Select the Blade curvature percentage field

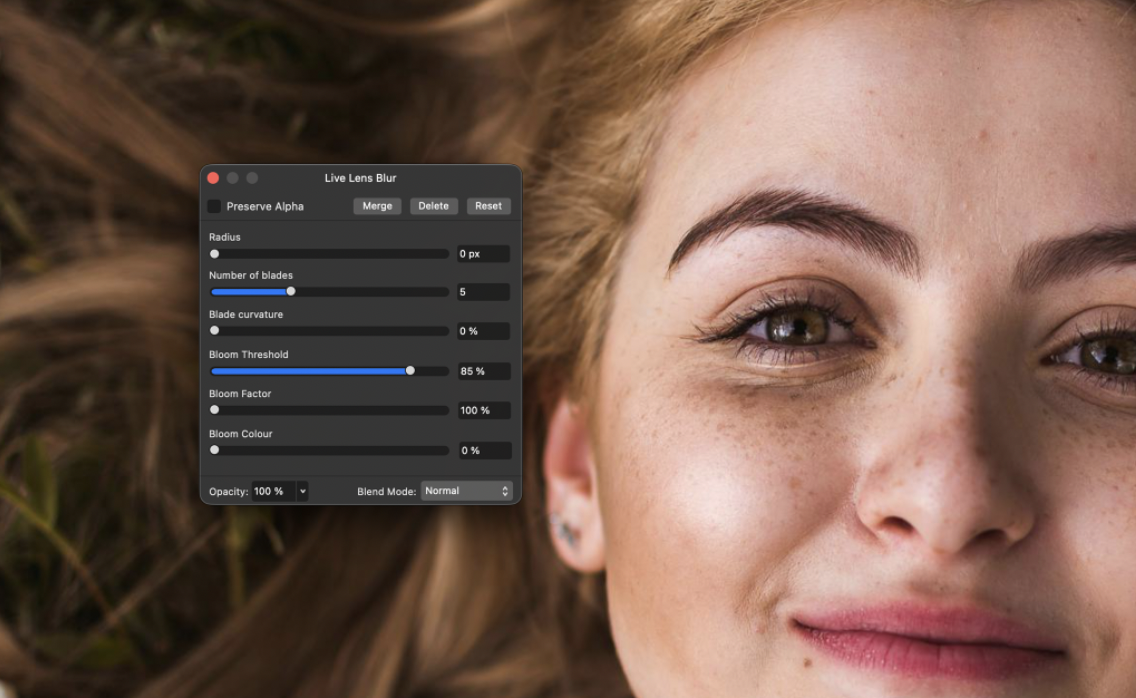pyautogui.click(x=483, y=331)
